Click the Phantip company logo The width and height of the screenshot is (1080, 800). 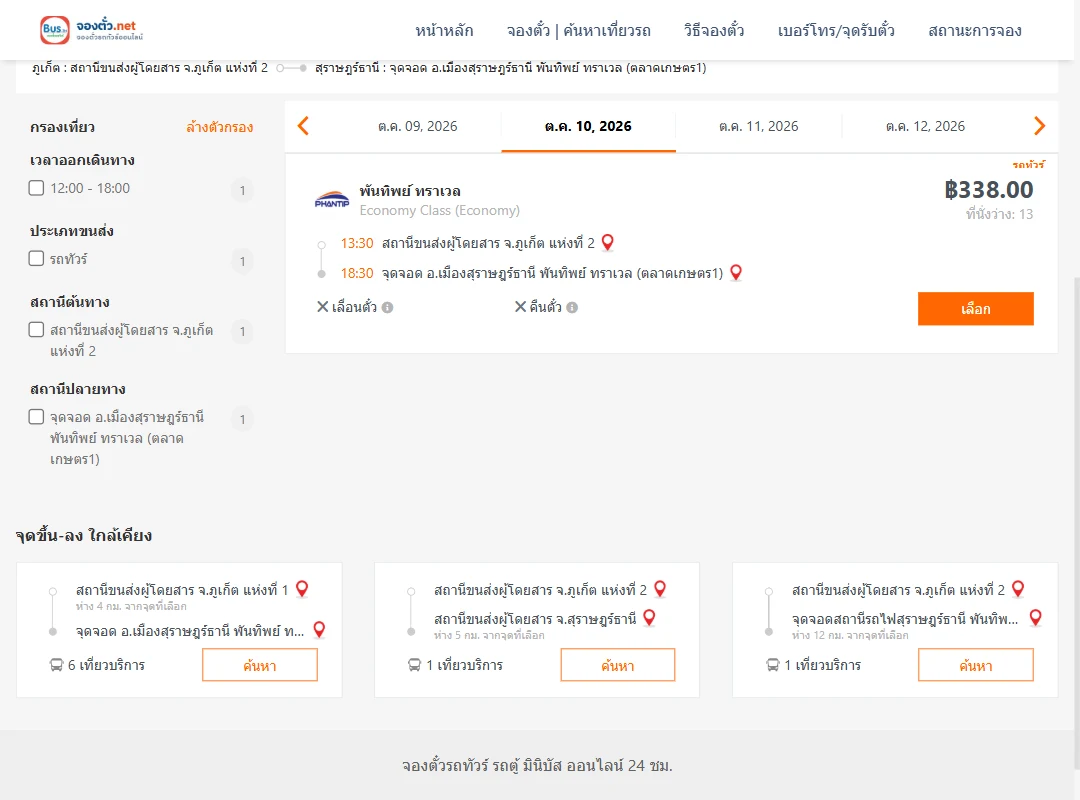tap(332, 199)
